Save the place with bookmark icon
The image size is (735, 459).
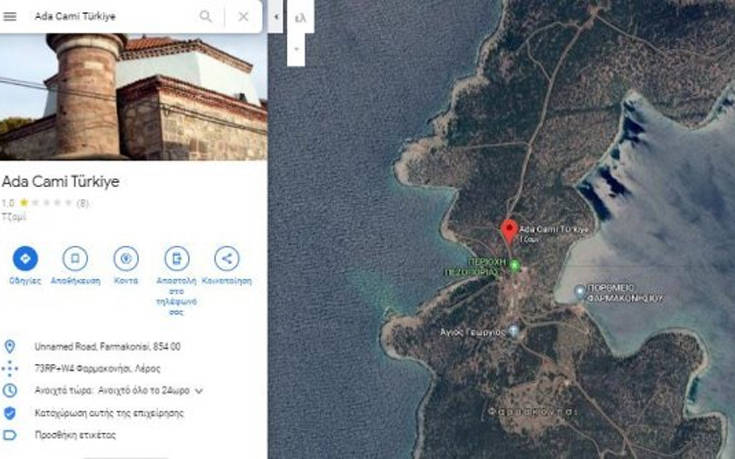pos(75,258)
